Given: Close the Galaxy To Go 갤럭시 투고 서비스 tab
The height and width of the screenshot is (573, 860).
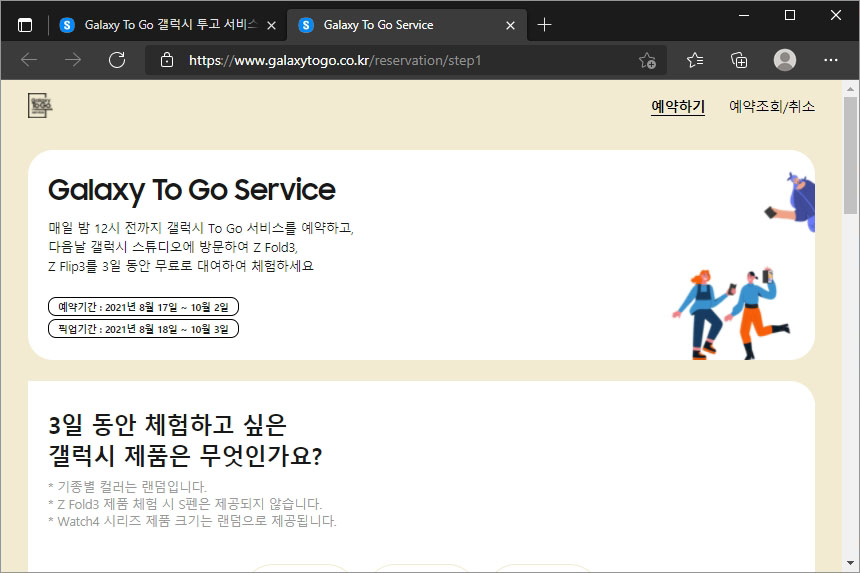Looking at the screenshot, I should (x=271, y=25).
